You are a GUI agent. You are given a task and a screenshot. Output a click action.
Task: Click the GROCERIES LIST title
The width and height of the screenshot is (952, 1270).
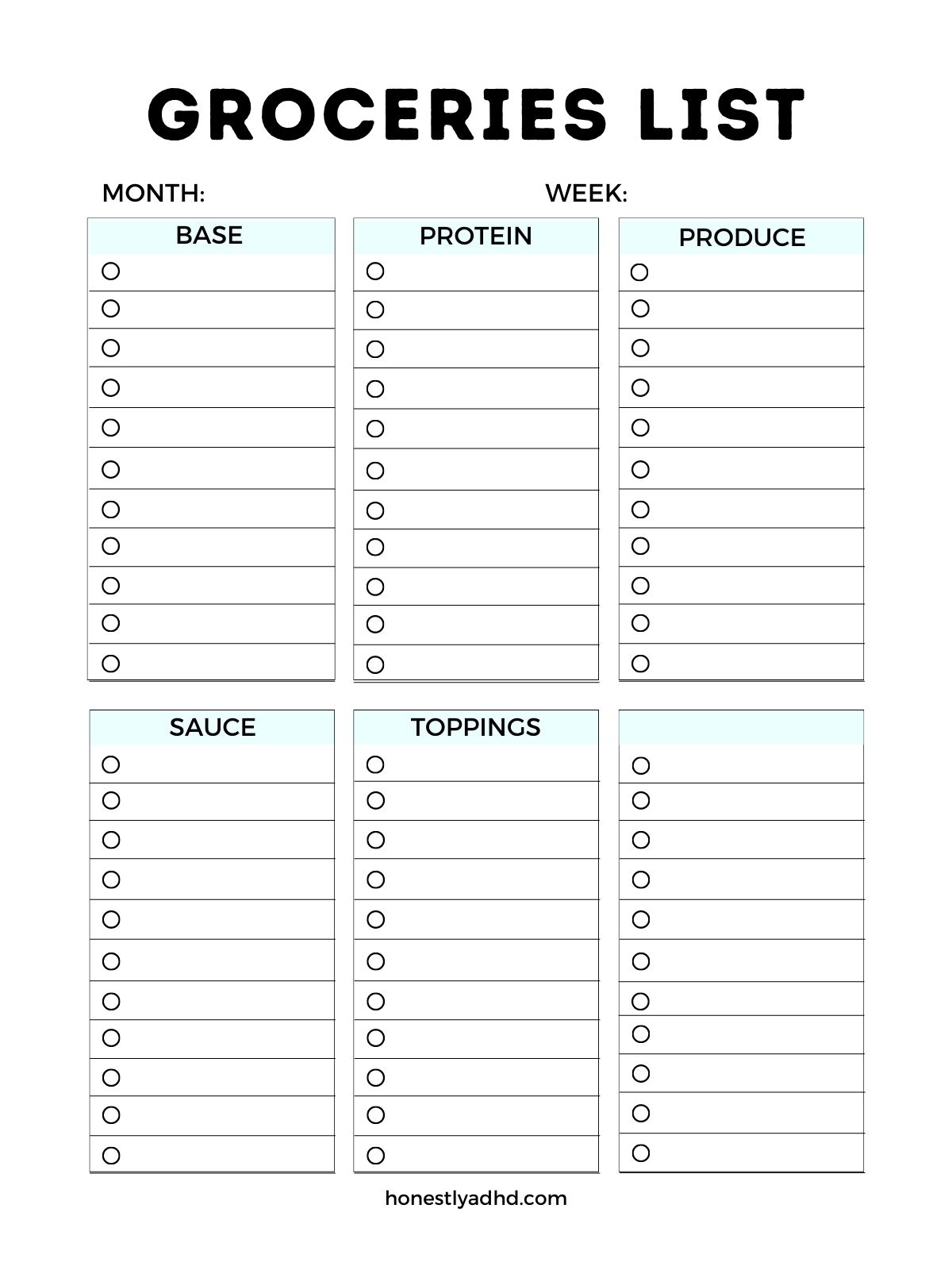(x=476, y=114)
